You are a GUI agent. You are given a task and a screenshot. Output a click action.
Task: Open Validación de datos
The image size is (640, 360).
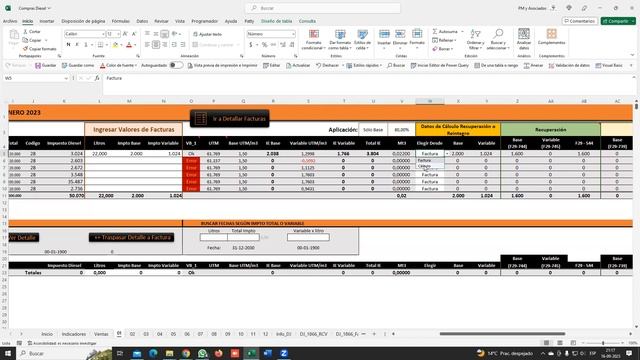point(569,65)
